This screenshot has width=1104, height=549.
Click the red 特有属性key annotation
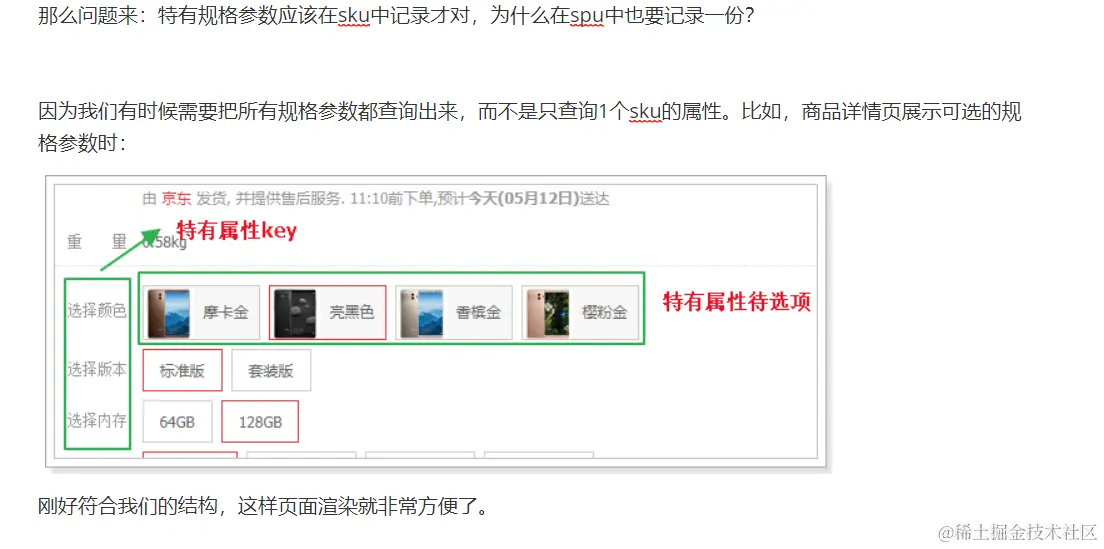pos(237,231)
